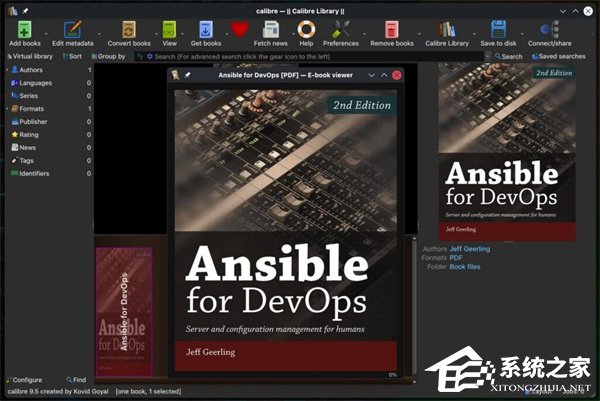Screen dimensions: 600x401
Task: Open the Group by menu
Action: point(108,56)
